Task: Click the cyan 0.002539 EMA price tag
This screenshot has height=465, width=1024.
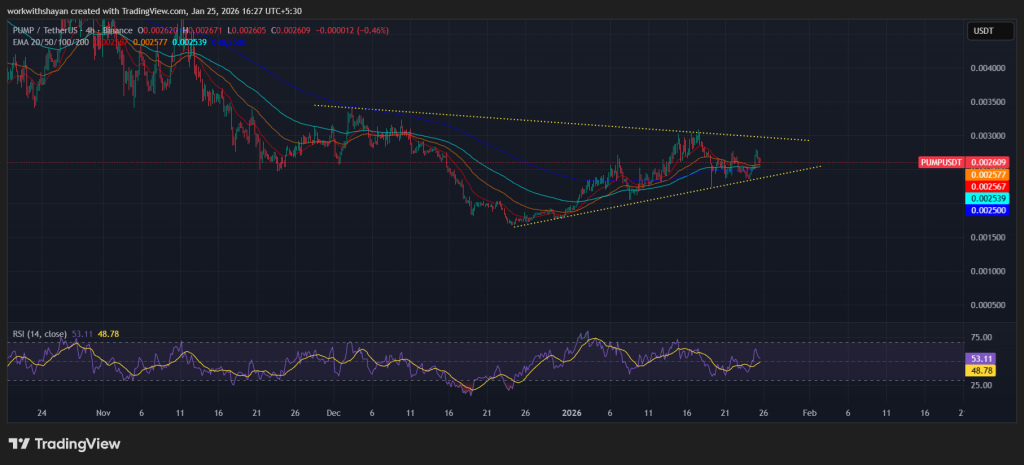Action: 985,198
